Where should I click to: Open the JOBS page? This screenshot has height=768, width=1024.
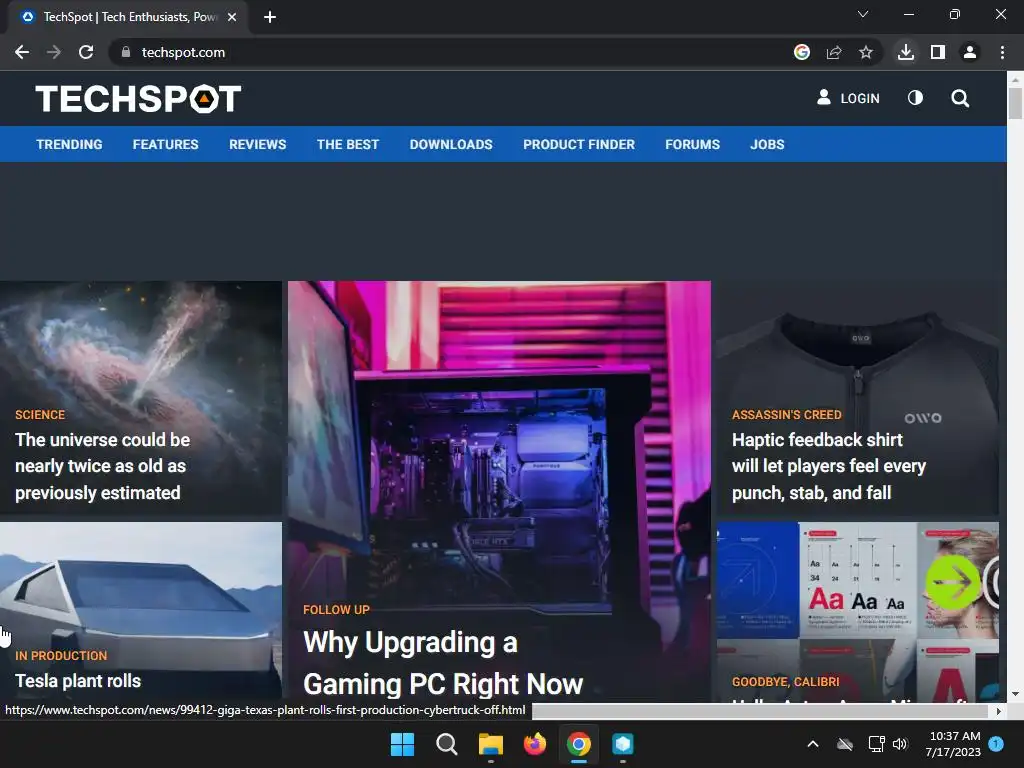(767, 144)
